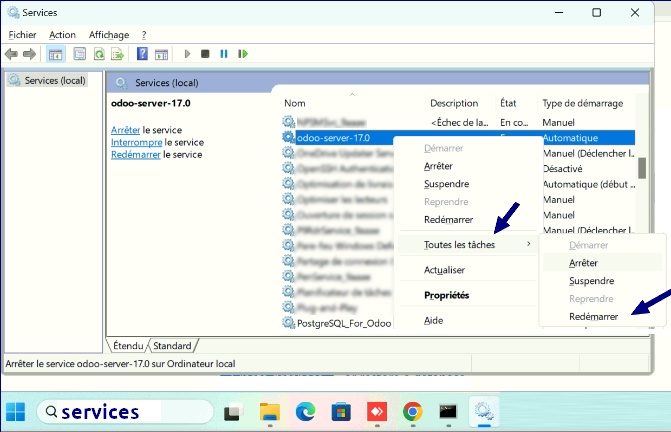Click the gear icon of odoo-server-17.0 row
Viewport: 671px width, 432px height.
coord(288,137)
